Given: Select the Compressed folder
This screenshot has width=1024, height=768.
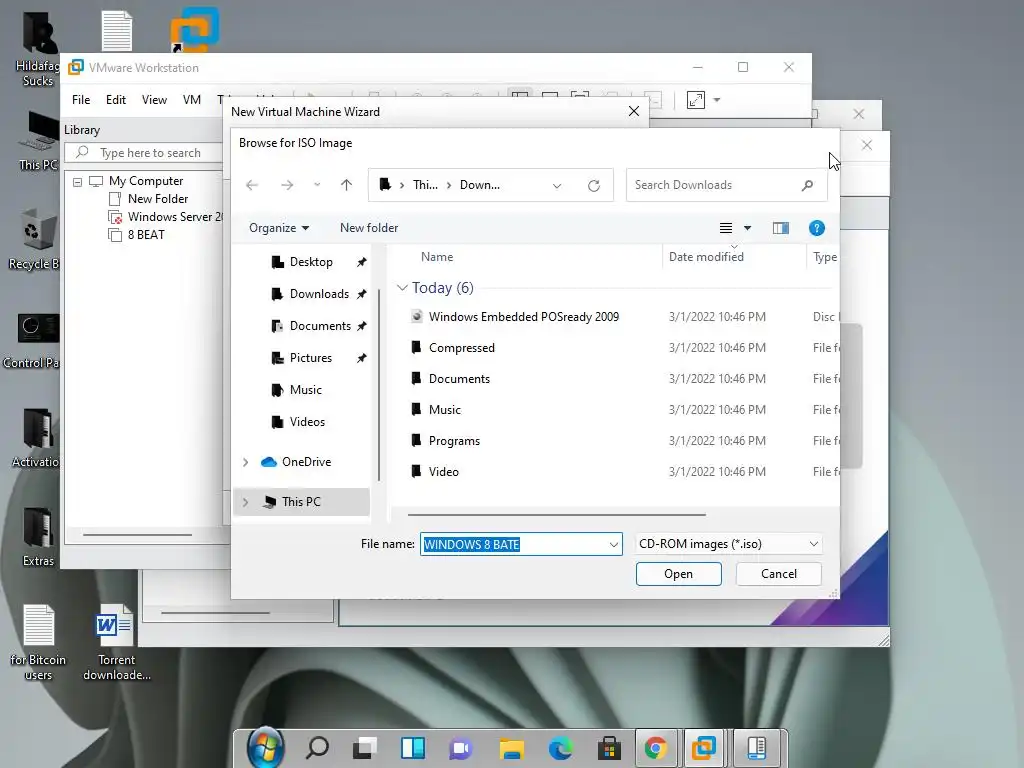Looking at the screenshot, I should (461, 348).
